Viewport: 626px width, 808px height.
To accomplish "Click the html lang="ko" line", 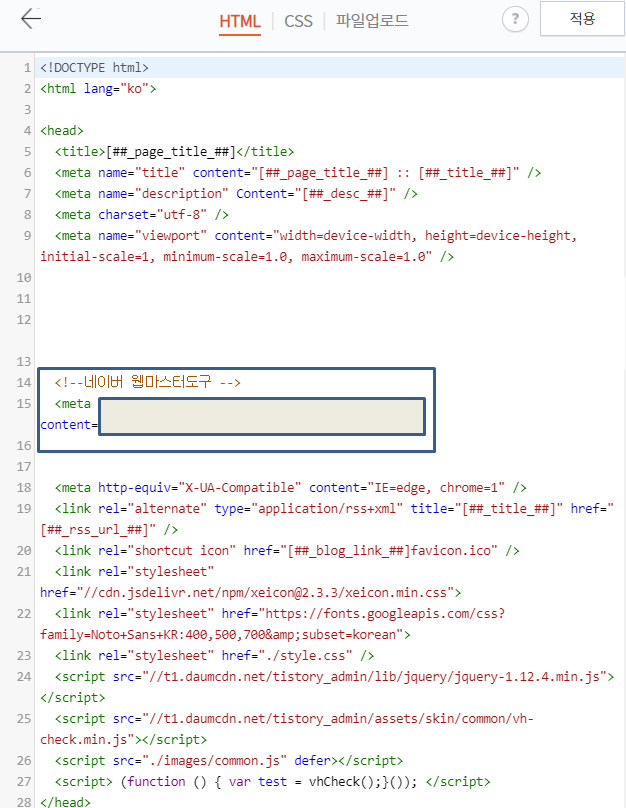I will click(98, 89).
